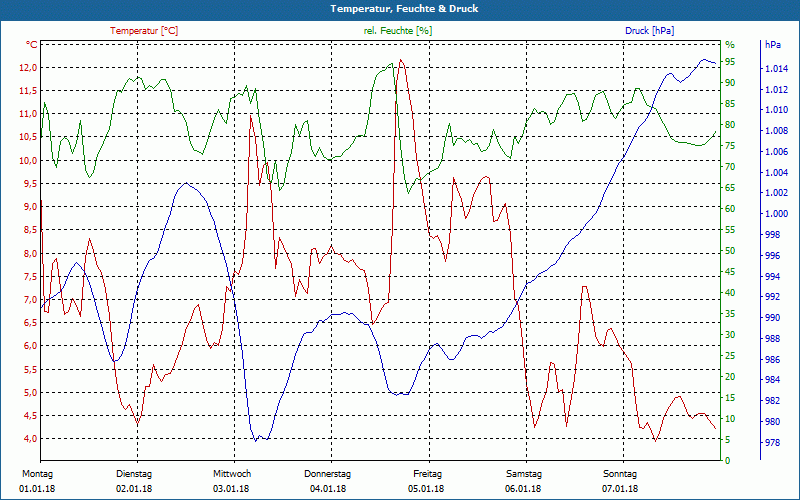Click the day label "Freitag"
Screen dimensions: 800x500
click(x=428, y=473)
